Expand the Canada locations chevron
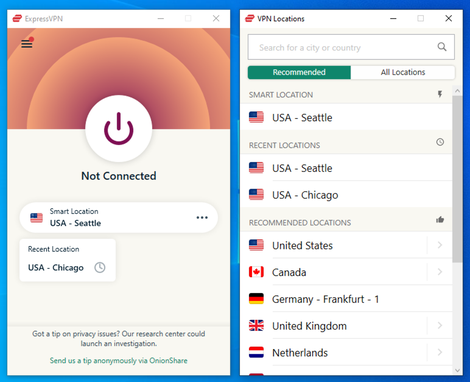This screenshot has height=382, width=470. [x=440, y=272]
